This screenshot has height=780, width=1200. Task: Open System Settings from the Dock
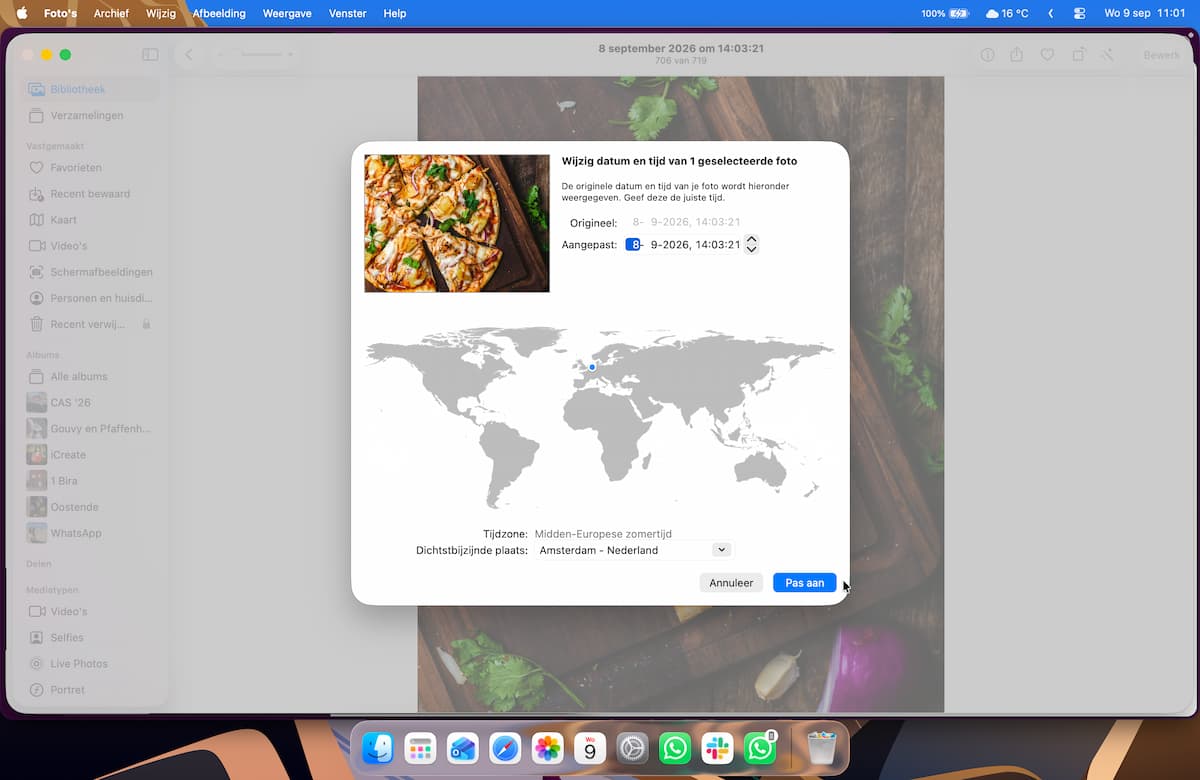(633, 747)
